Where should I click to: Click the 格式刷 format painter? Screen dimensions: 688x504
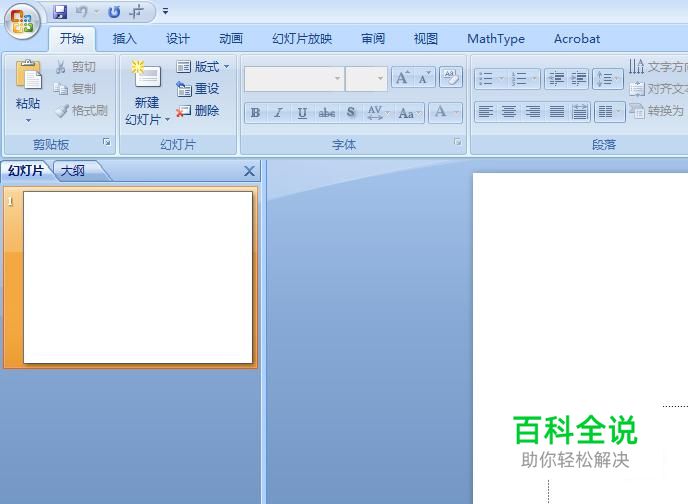82,111
